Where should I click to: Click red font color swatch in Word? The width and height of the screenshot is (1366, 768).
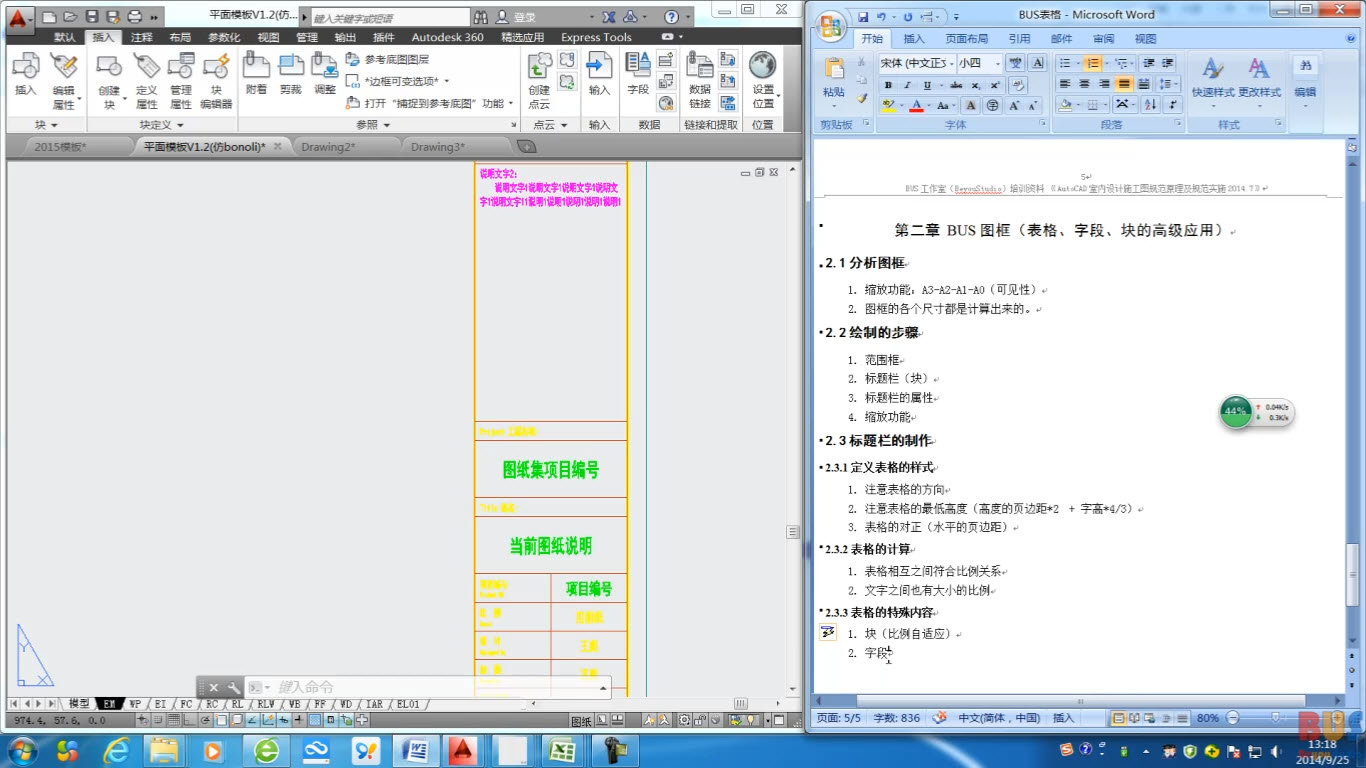coord(915,105)
